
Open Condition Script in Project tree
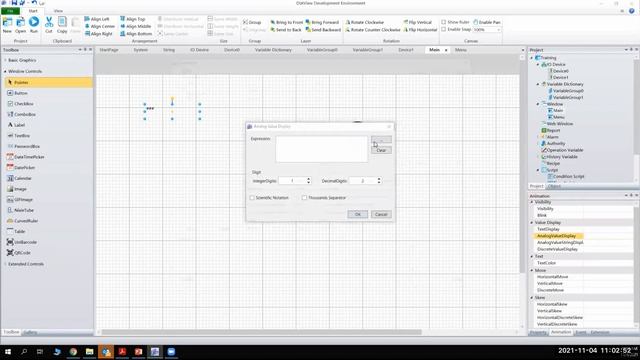pos(568,176)
